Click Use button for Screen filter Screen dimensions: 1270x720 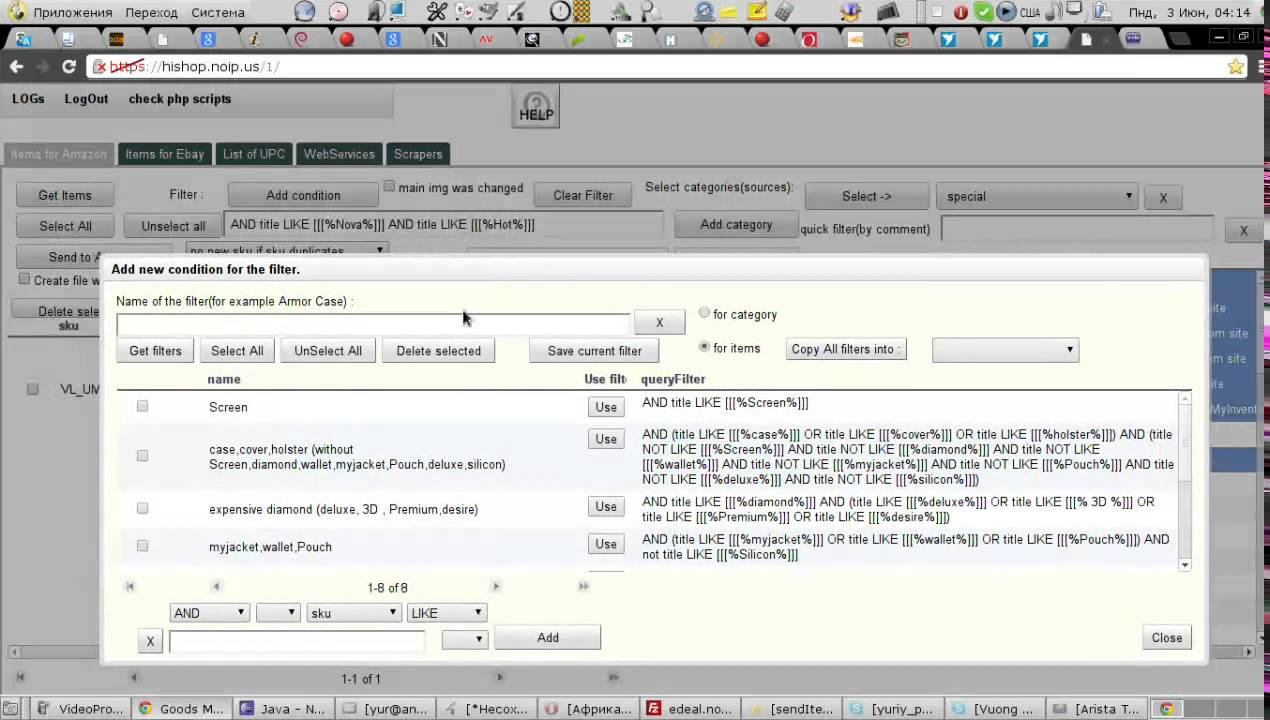606,407
